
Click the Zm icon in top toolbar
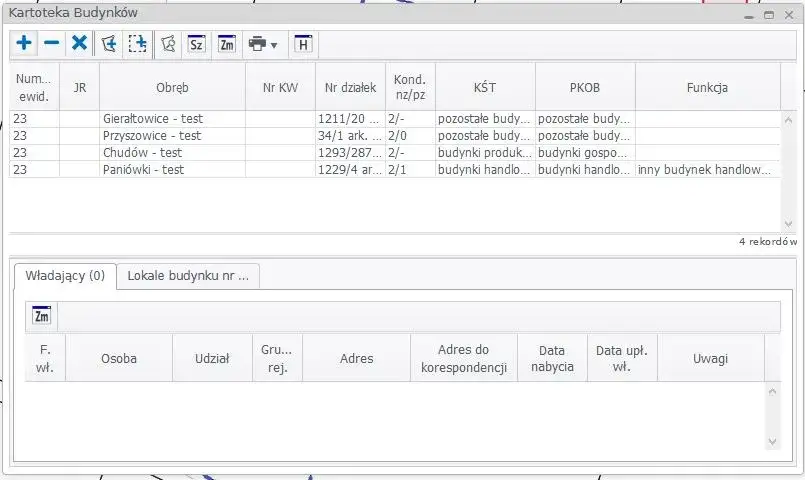pyautogui.click(x=227, y=43)
